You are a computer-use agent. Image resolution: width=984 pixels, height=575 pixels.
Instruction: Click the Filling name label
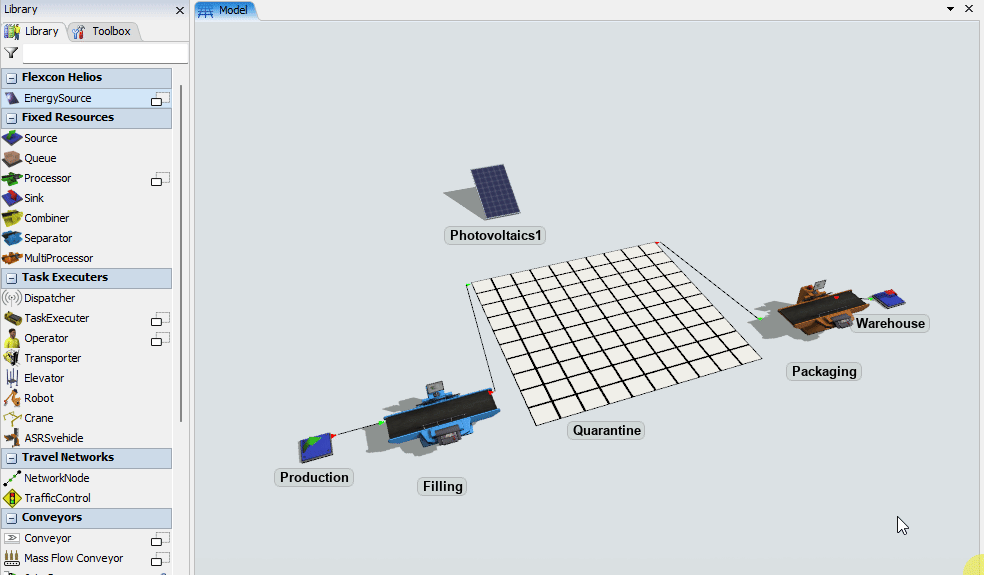pyautogui.click(x=442, y=486)
